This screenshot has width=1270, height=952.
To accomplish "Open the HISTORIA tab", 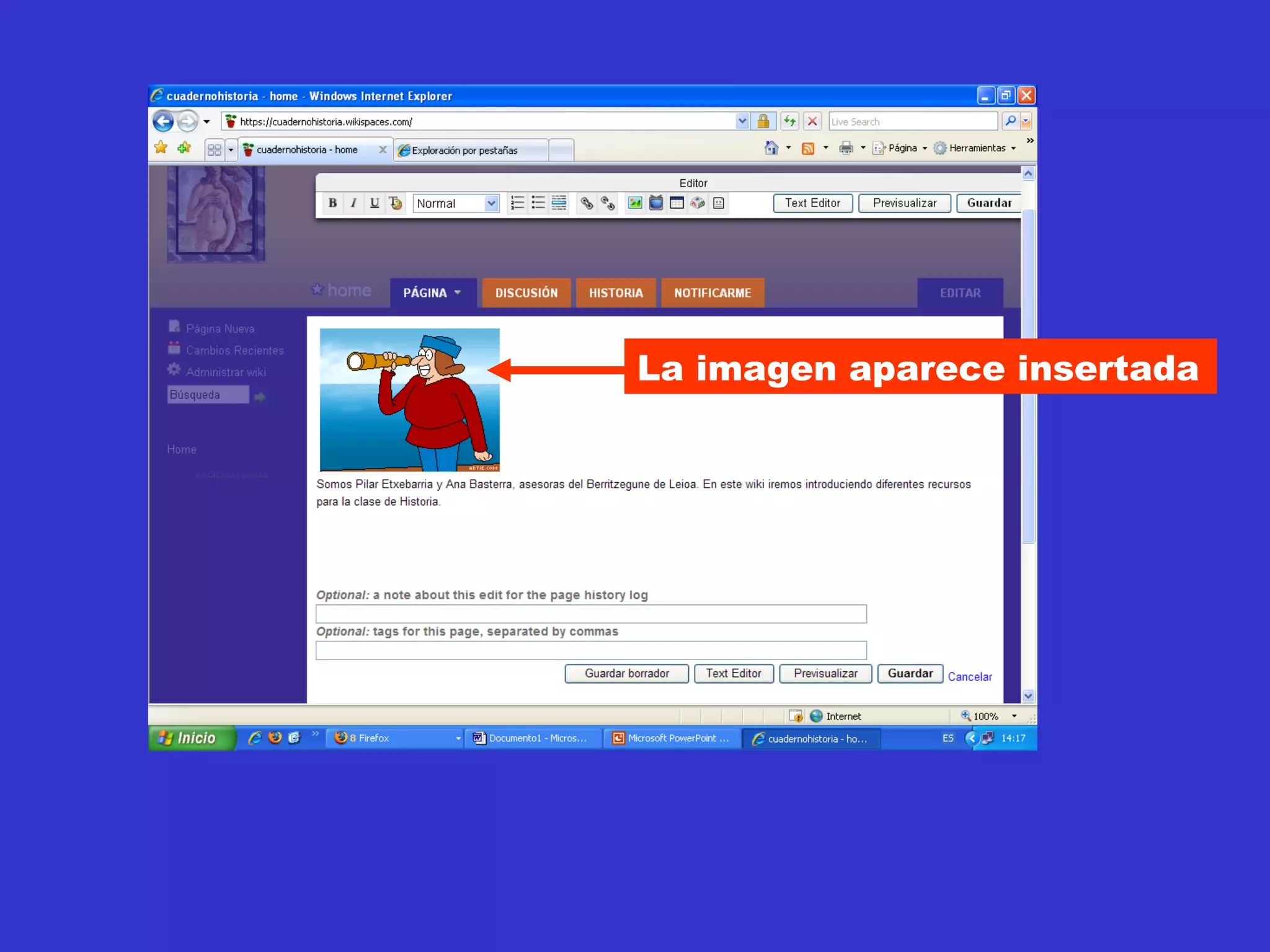I will 616,293.
